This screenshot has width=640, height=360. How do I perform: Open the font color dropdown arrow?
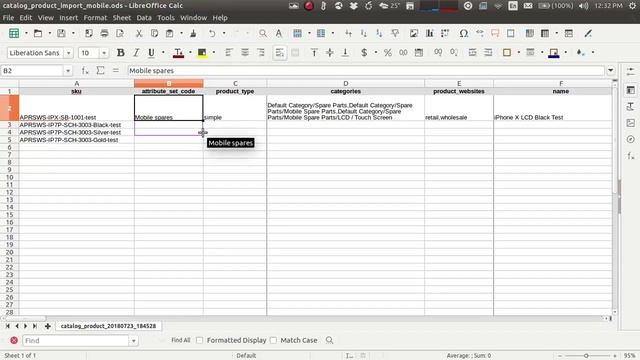[190, 53]
